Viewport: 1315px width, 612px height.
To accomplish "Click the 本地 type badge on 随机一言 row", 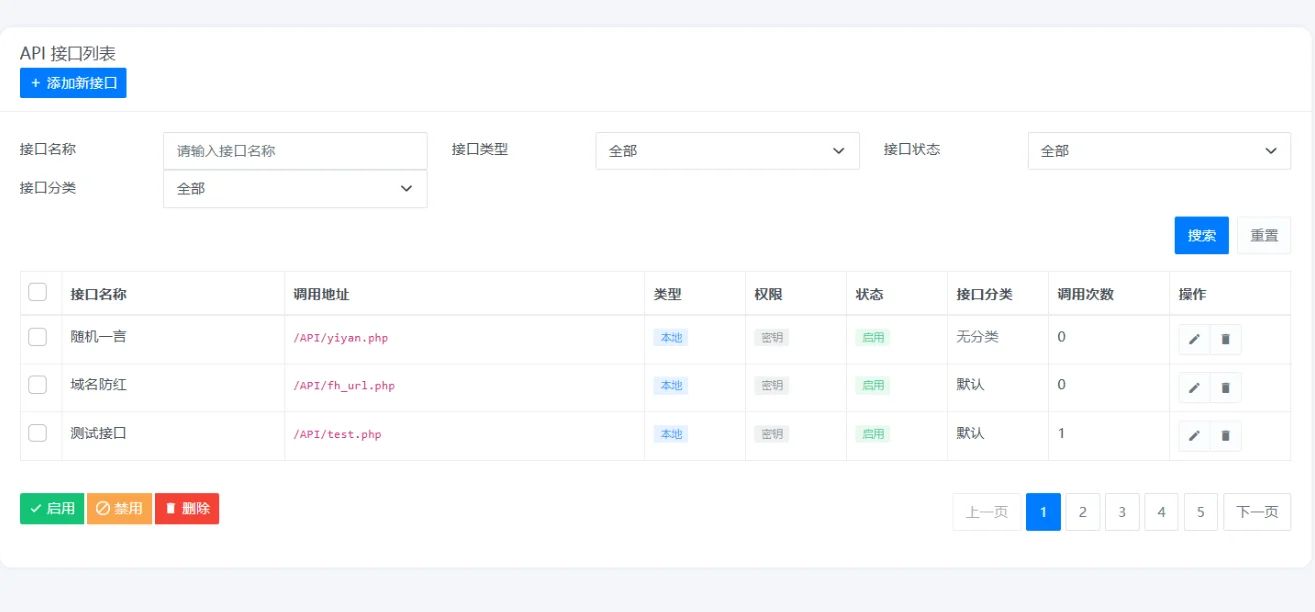I will coord(670,338).
